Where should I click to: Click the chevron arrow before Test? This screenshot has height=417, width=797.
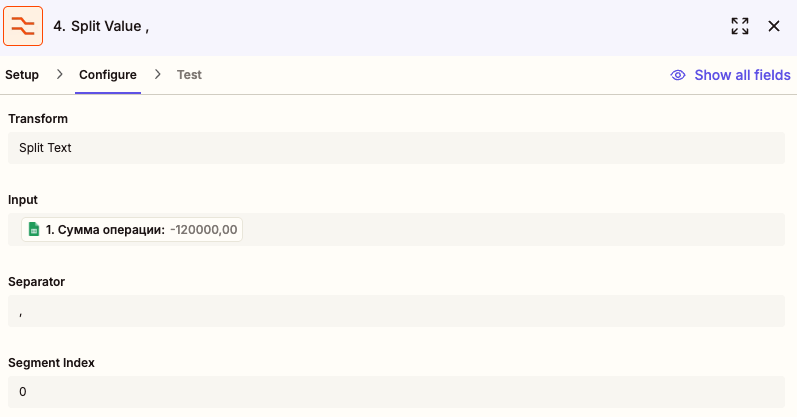pyautogui.click(x=158, y=74)
